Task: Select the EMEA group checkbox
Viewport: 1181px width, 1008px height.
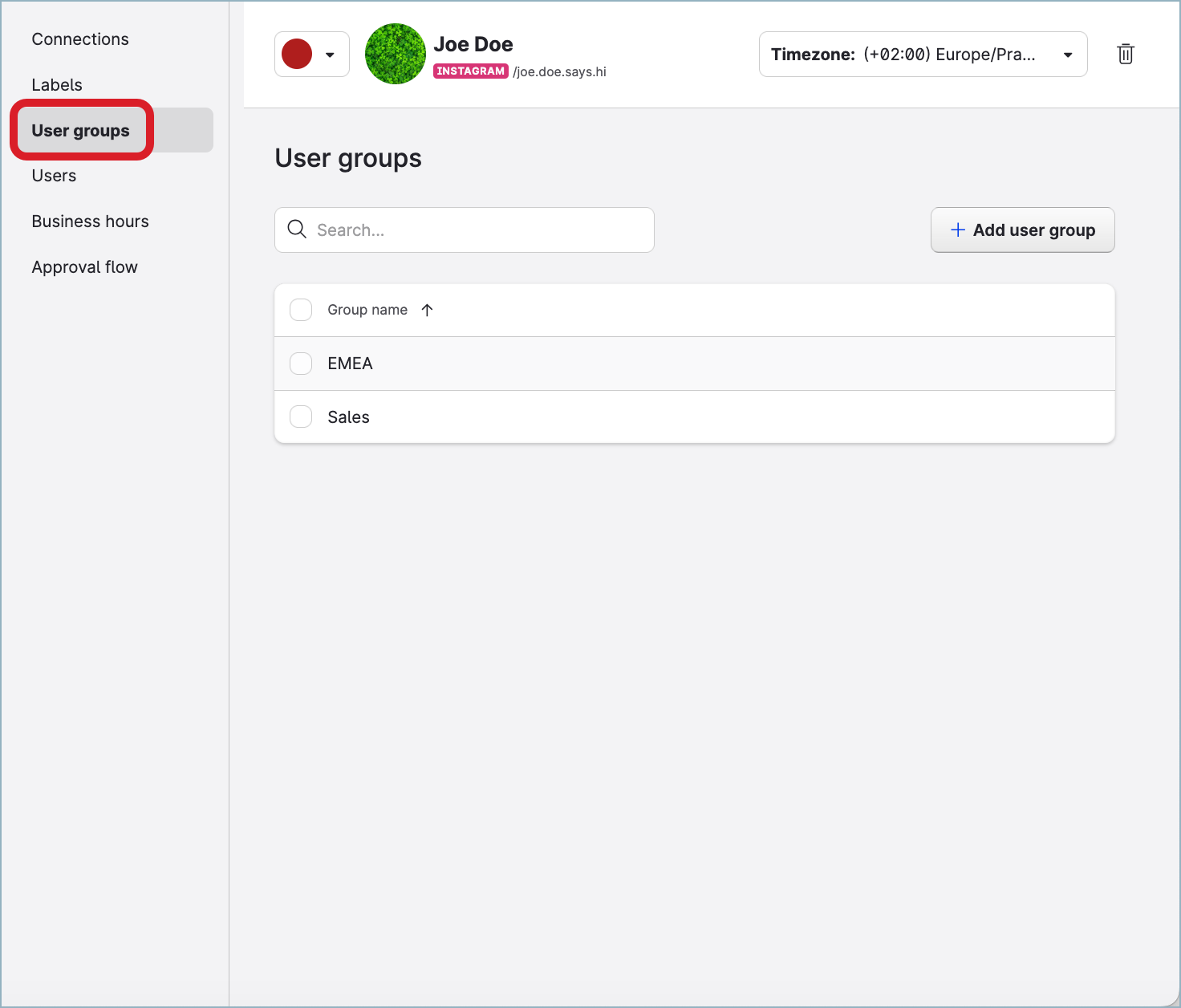Action: click(x=300, y=364)
